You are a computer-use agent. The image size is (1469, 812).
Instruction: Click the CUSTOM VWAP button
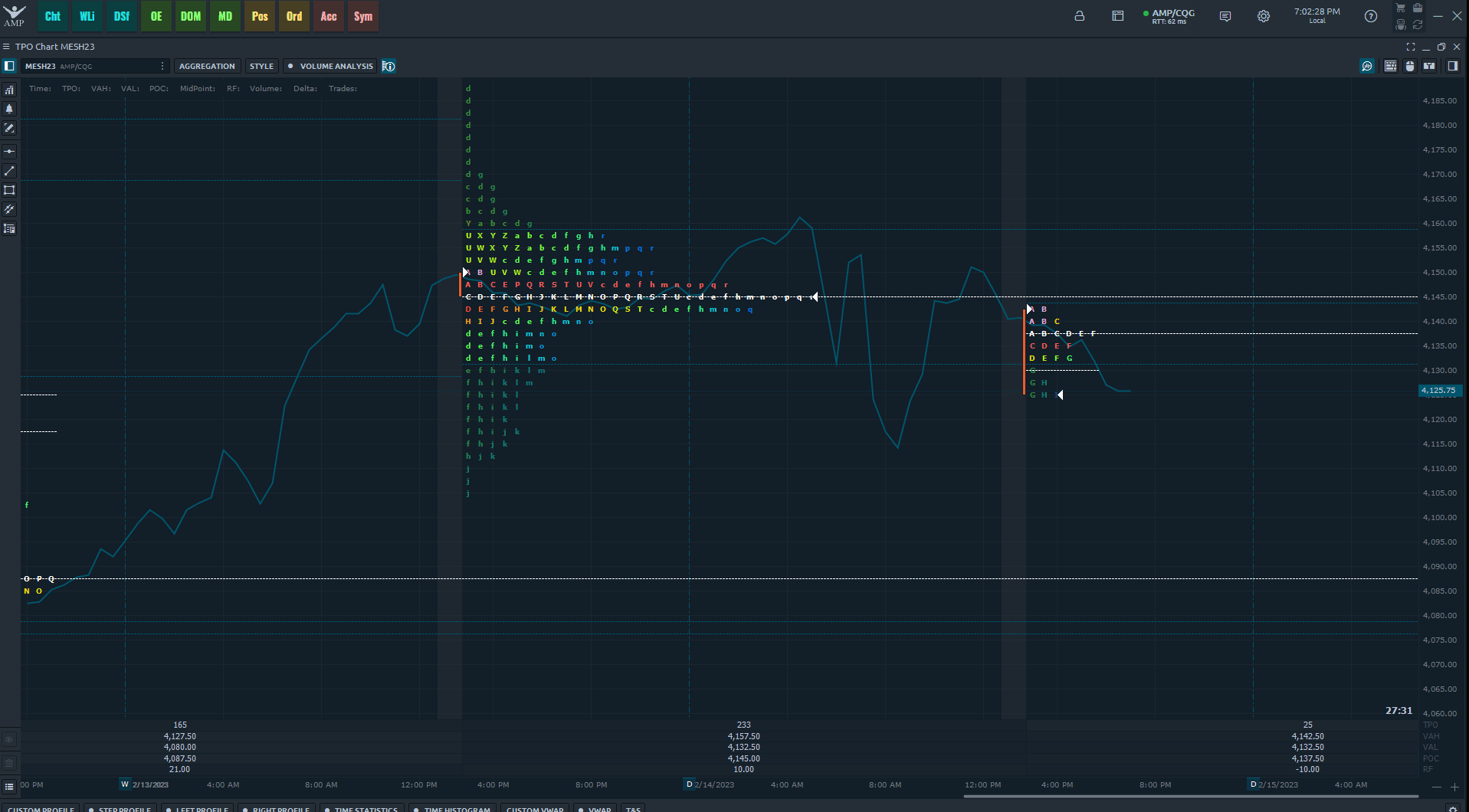pyautogui.click(x=535, y=808)
